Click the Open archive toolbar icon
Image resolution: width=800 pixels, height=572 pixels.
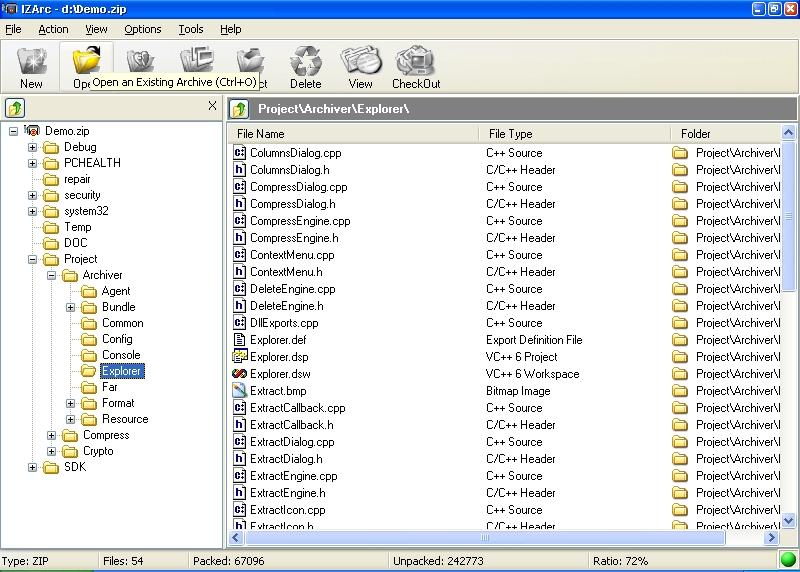click(87, 60)
